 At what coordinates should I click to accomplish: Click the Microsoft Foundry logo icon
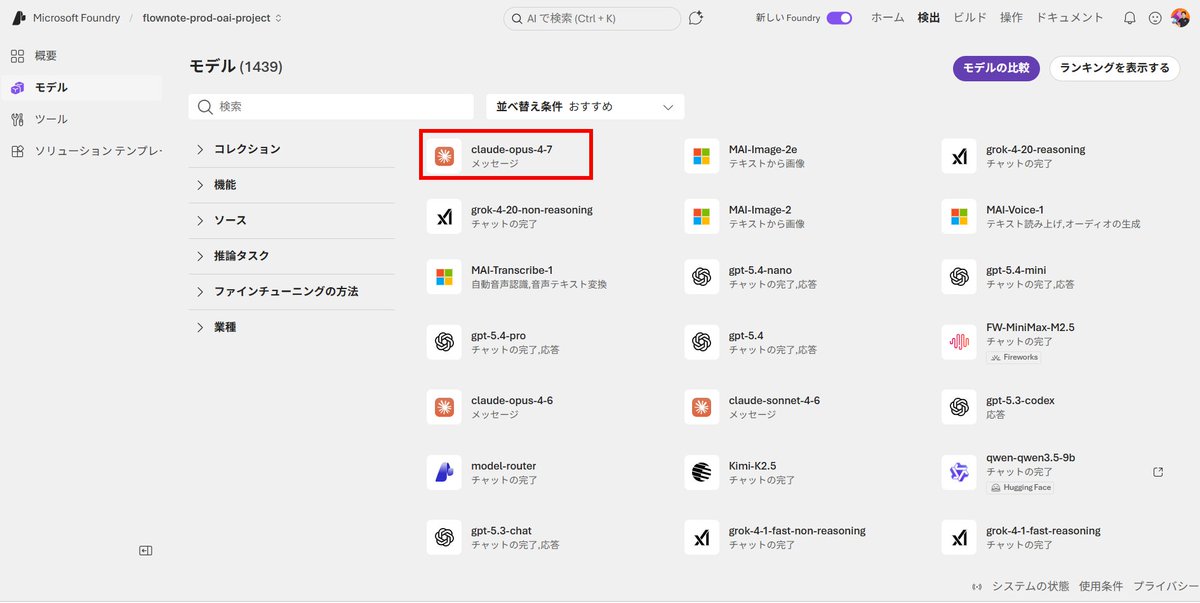[x=18, y=18]
